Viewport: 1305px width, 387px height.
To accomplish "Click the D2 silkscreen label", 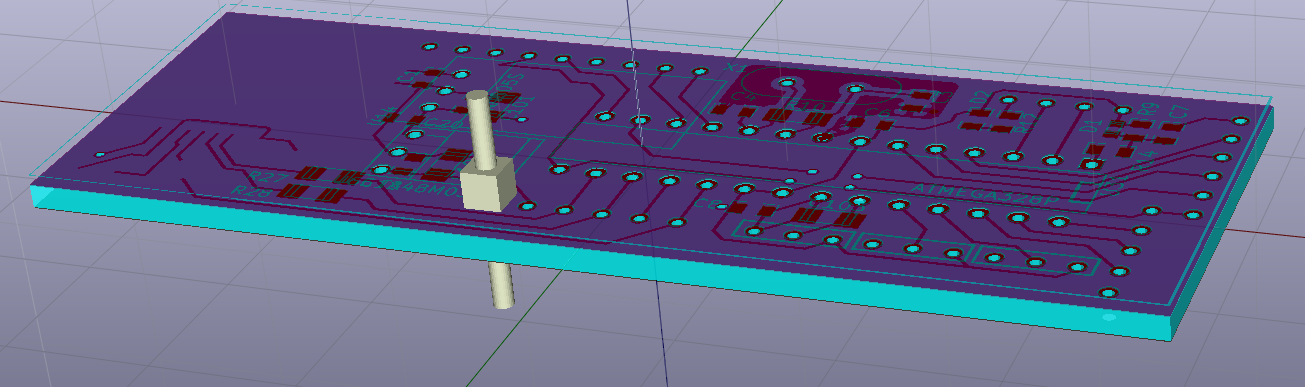I will click(x=980, y=97).
